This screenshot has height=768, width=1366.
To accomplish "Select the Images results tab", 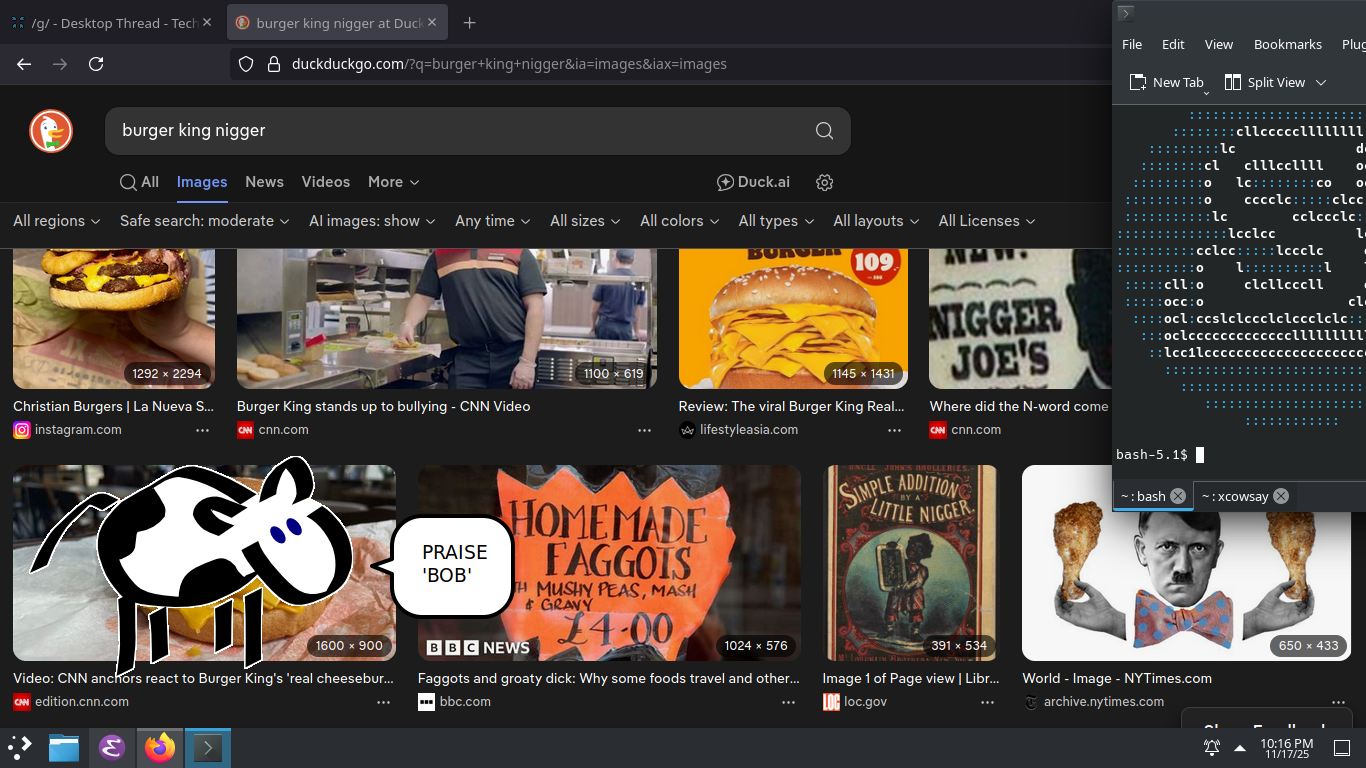I will (x=202, y=182).
